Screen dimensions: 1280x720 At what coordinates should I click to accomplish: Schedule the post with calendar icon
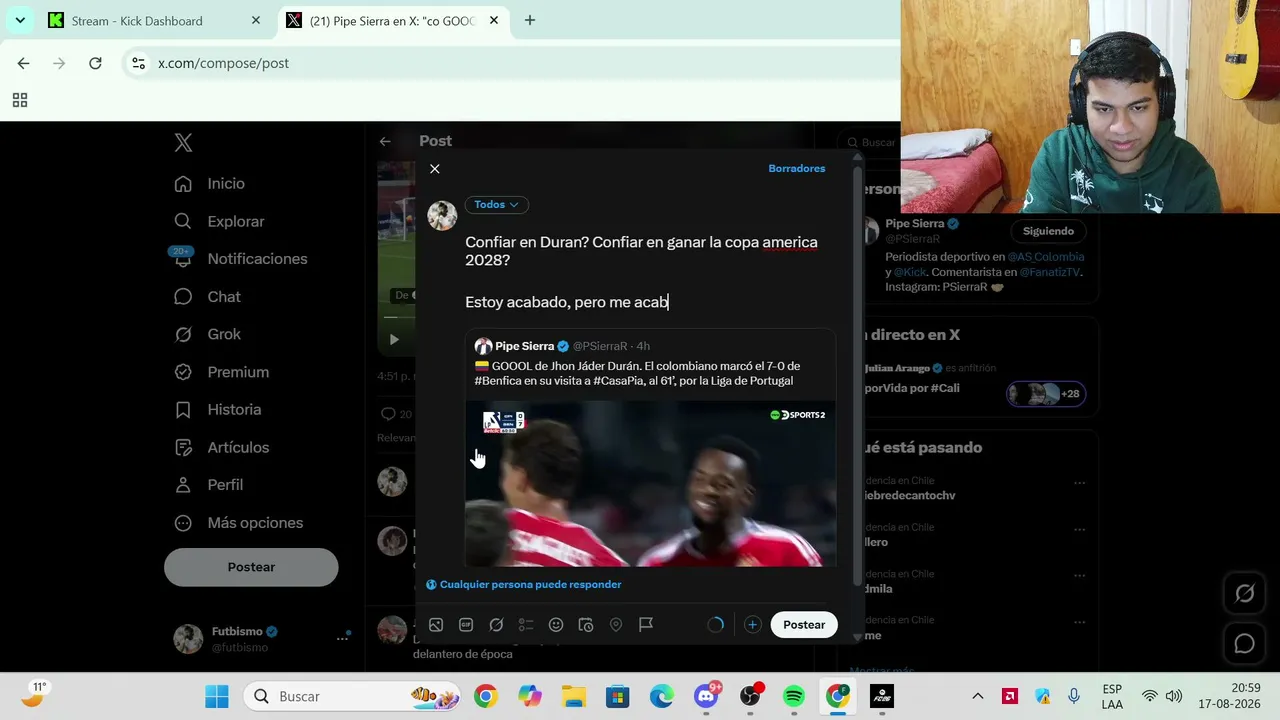click(586, 625)
